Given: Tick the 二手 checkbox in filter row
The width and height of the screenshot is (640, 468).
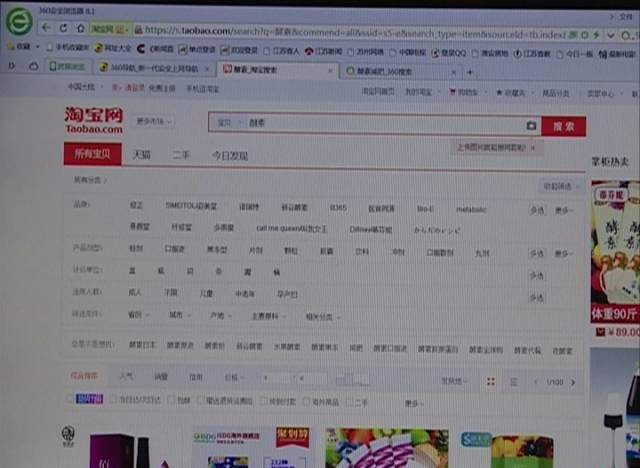Looking at the screenshot, I should coord(349,402).
